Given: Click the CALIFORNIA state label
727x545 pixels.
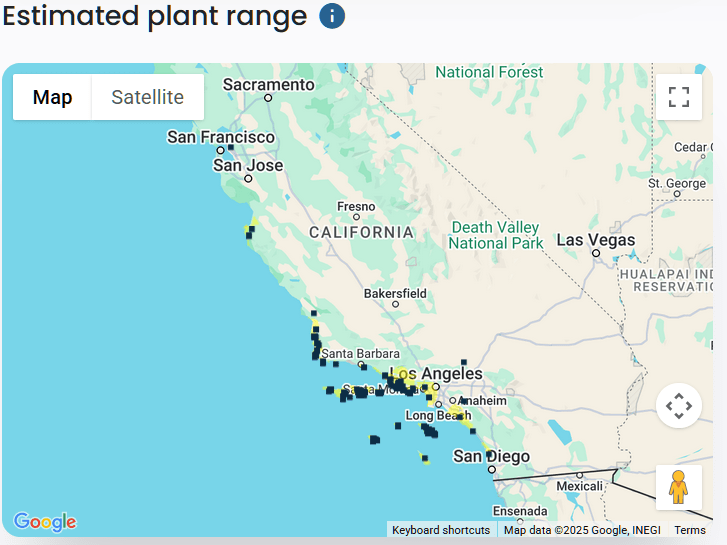Looking at the screenshot, I should coord(361,232).
